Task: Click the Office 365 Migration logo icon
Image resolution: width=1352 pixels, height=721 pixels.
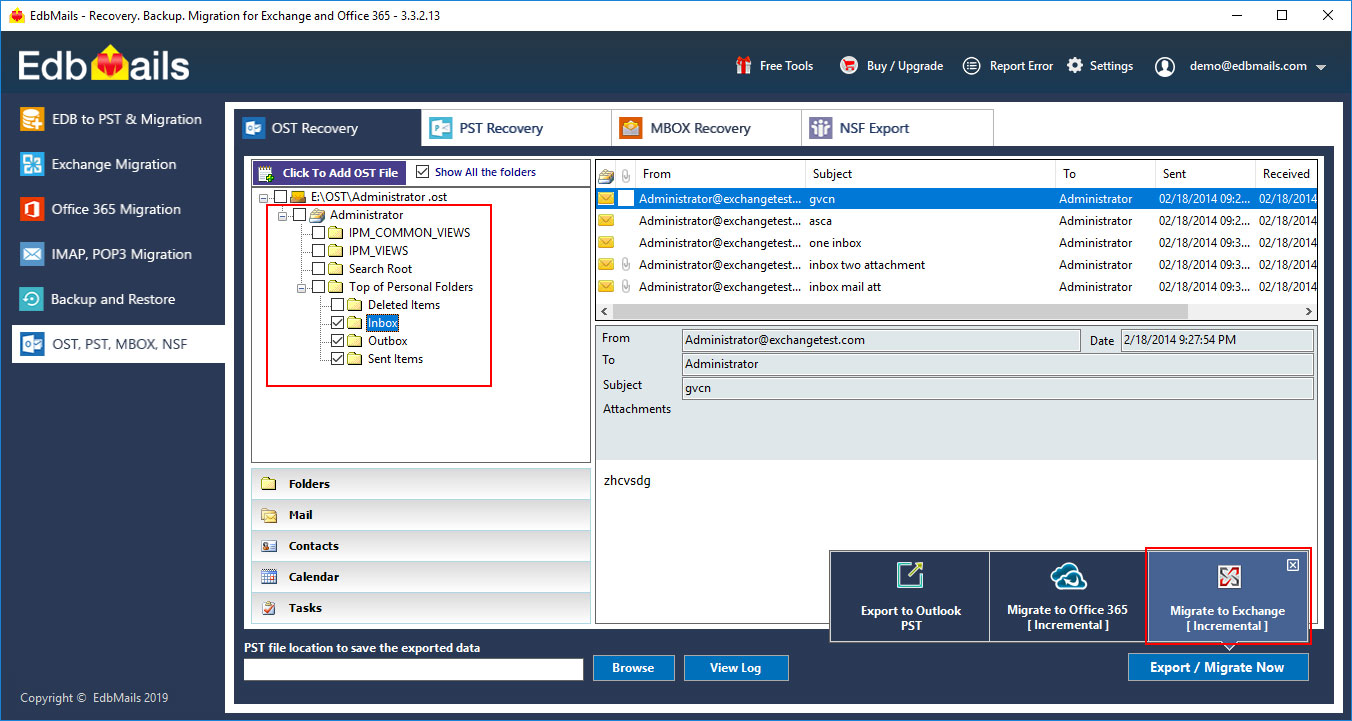Action: tap(33, 209)
